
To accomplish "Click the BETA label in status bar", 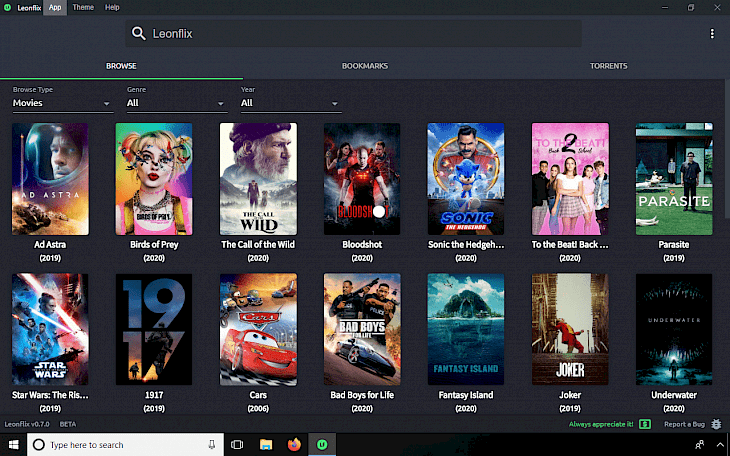I will [68, 424].
